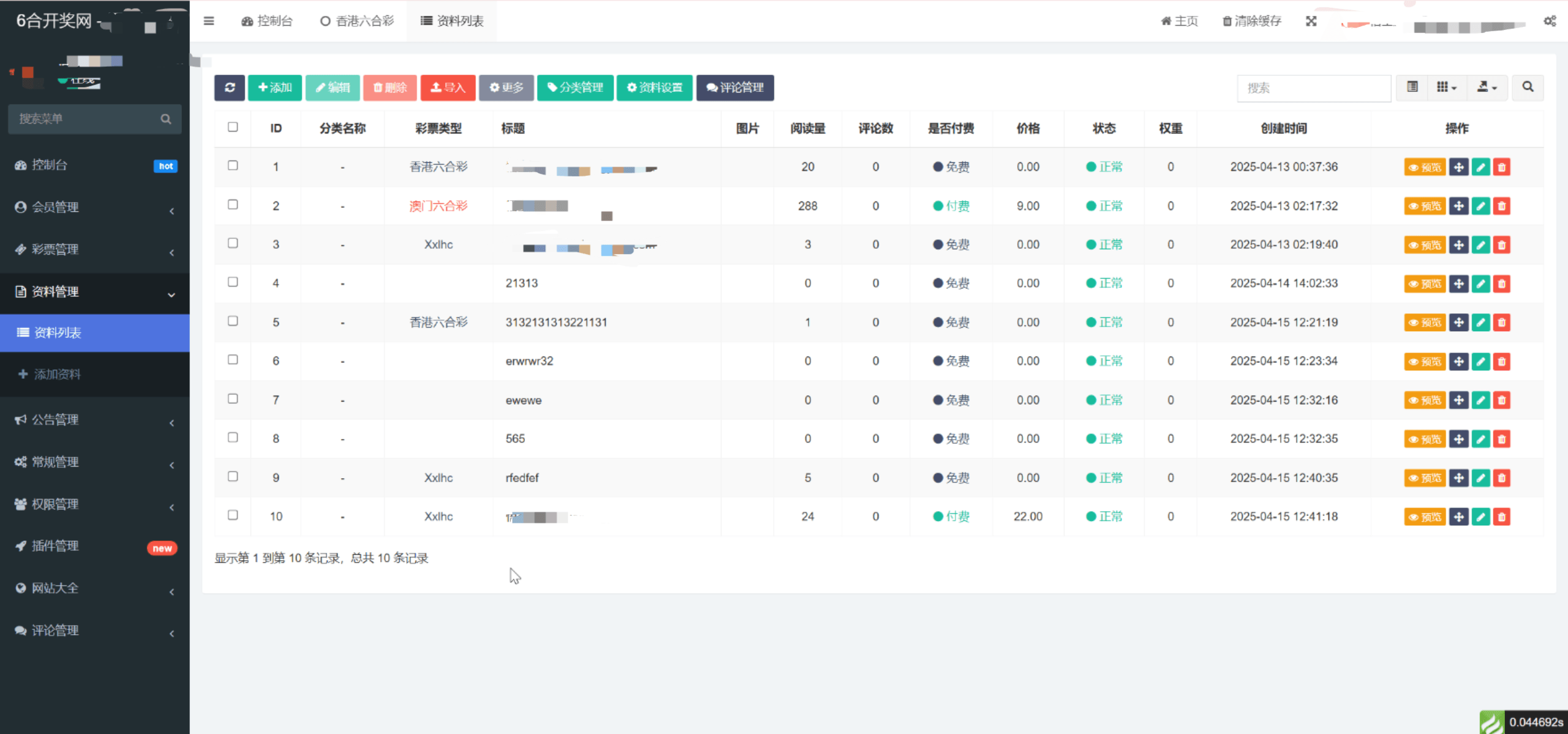1568x734 pixels.
Task: Click the red delete icon in row 1
Action: coord(1501,167)
